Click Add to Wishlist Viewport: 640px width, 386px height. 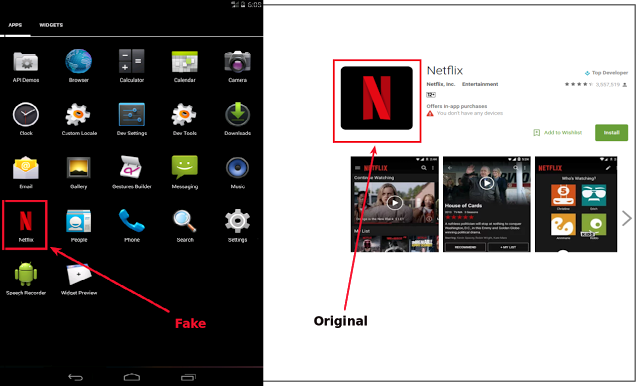click(558, 133)
